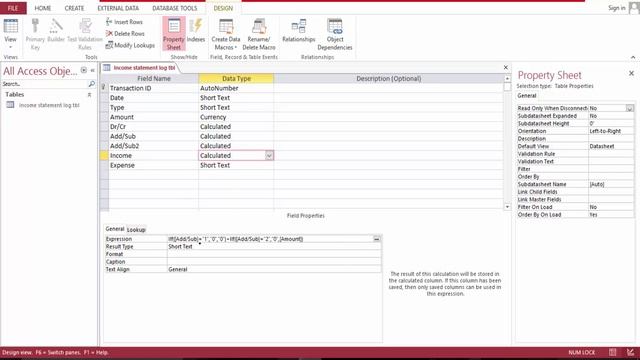Show Object Dependencies pane
Image resolution: width=640 pixels, height=360 pixels.
click(x=335, y=34)
